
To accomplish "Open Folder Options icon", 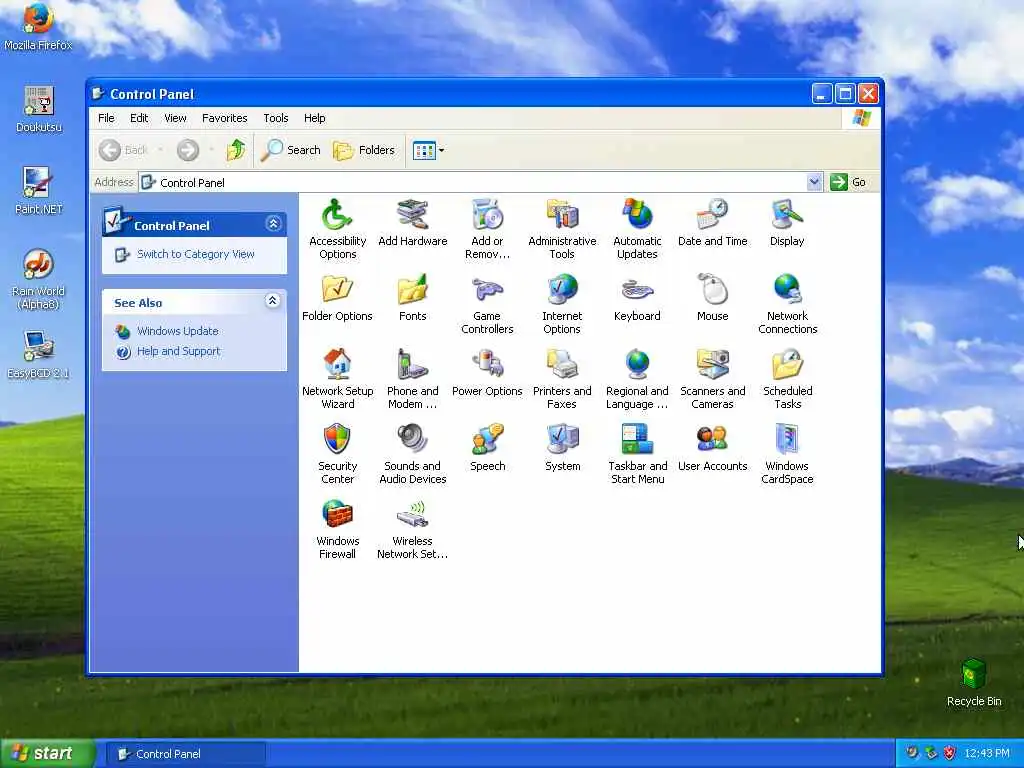I will (x=337, y=298).
